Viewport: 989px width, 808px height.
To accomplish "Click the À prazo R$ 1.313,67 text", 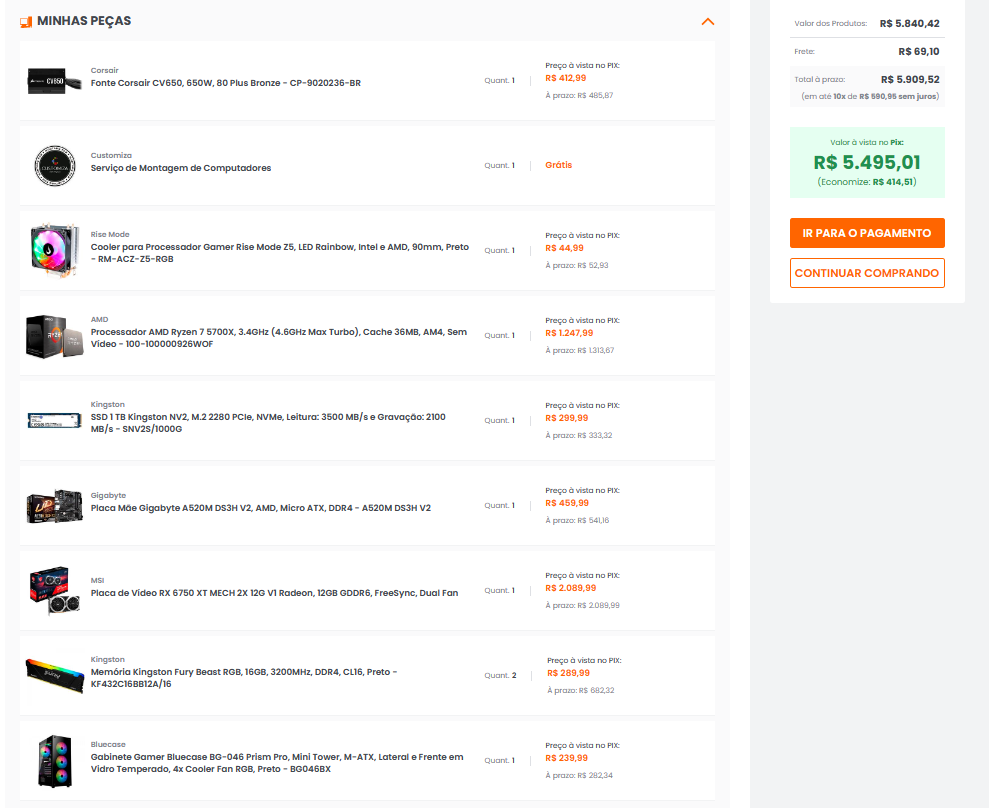I will pos(580,351).
